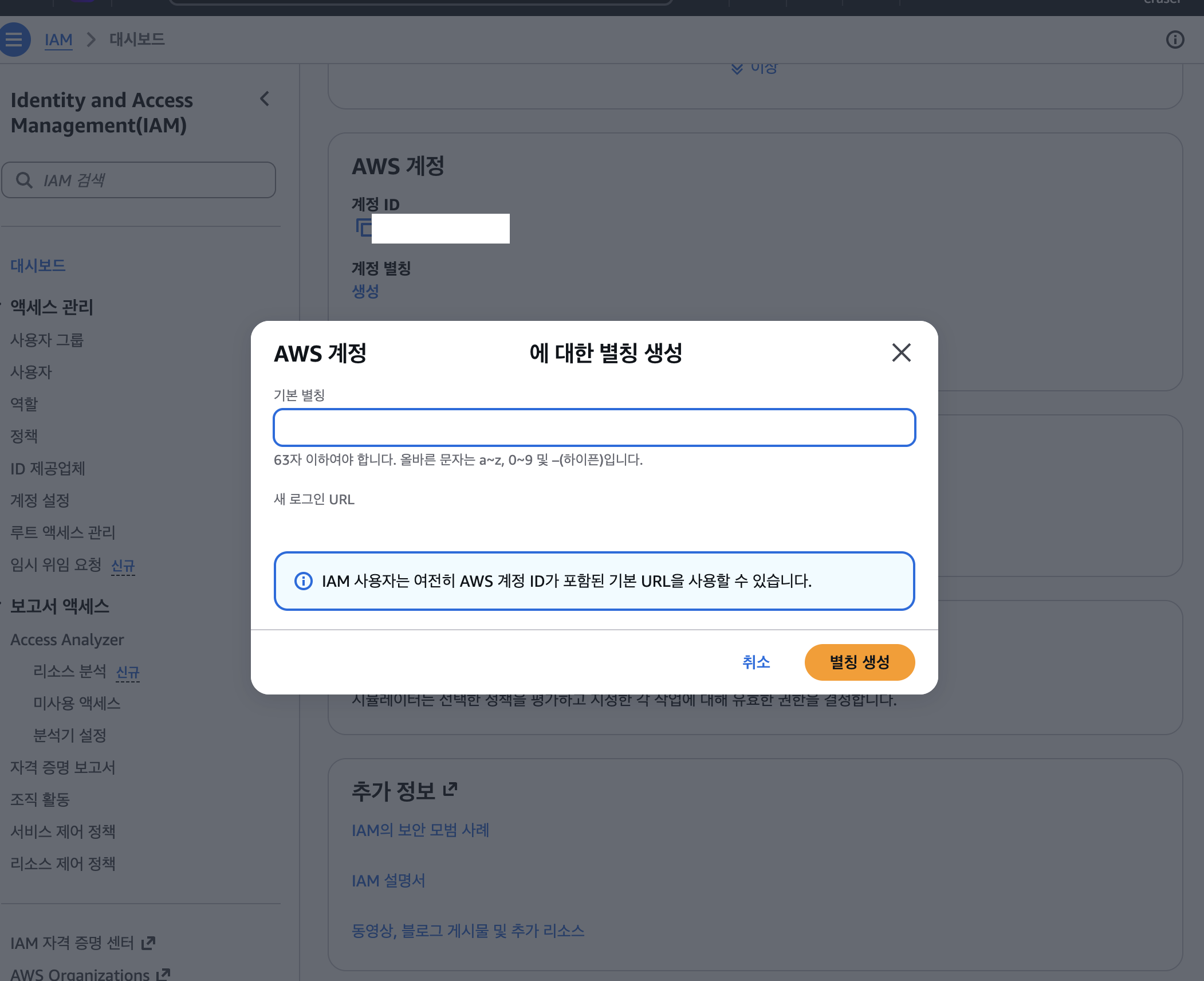The height and width of the screenshot is (981, 1204).
Task: Expand the 이상 section chevron
Action: point(737,67)
